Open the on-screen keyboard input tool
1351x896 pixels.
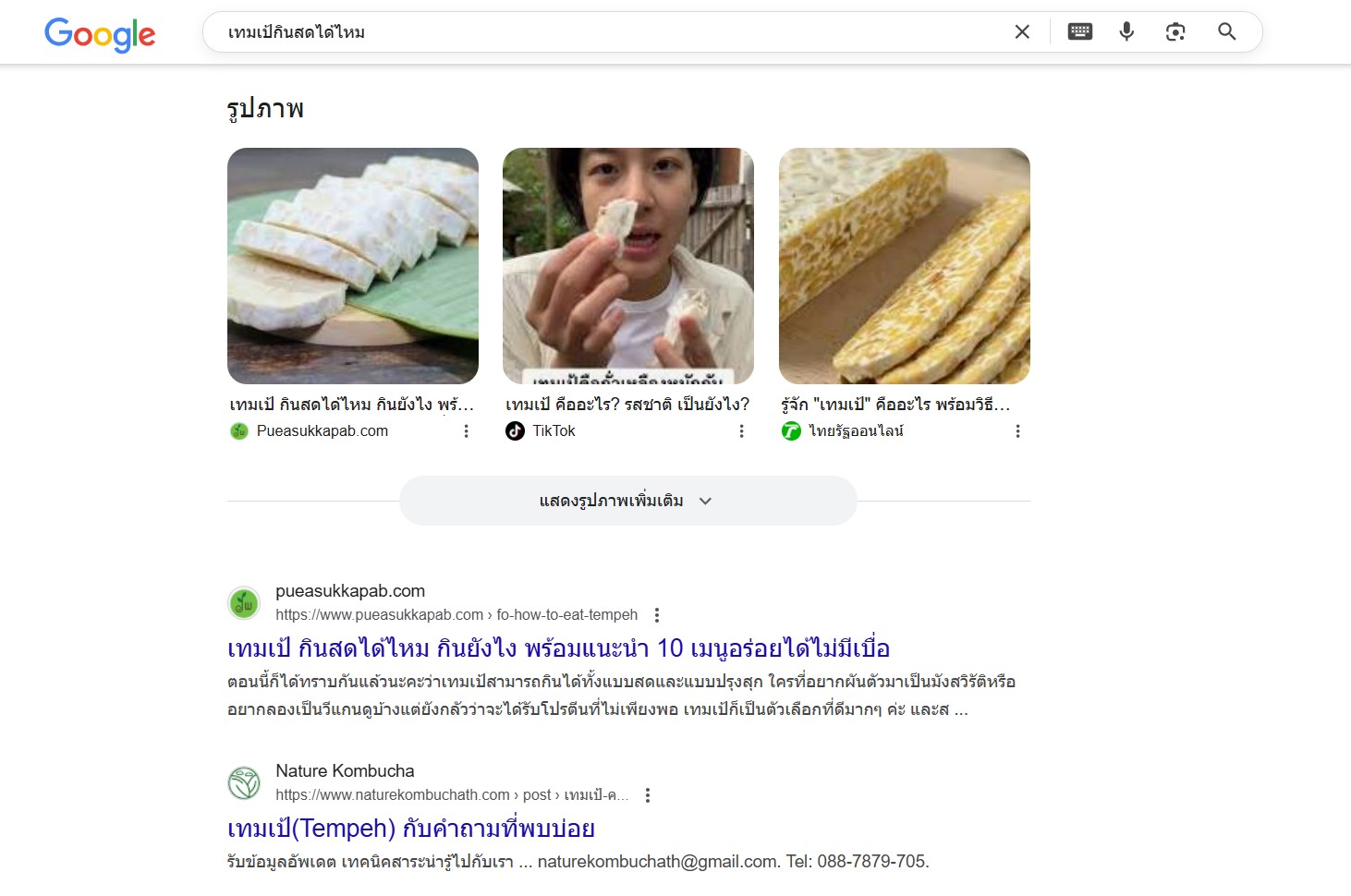coord(1079,32)
